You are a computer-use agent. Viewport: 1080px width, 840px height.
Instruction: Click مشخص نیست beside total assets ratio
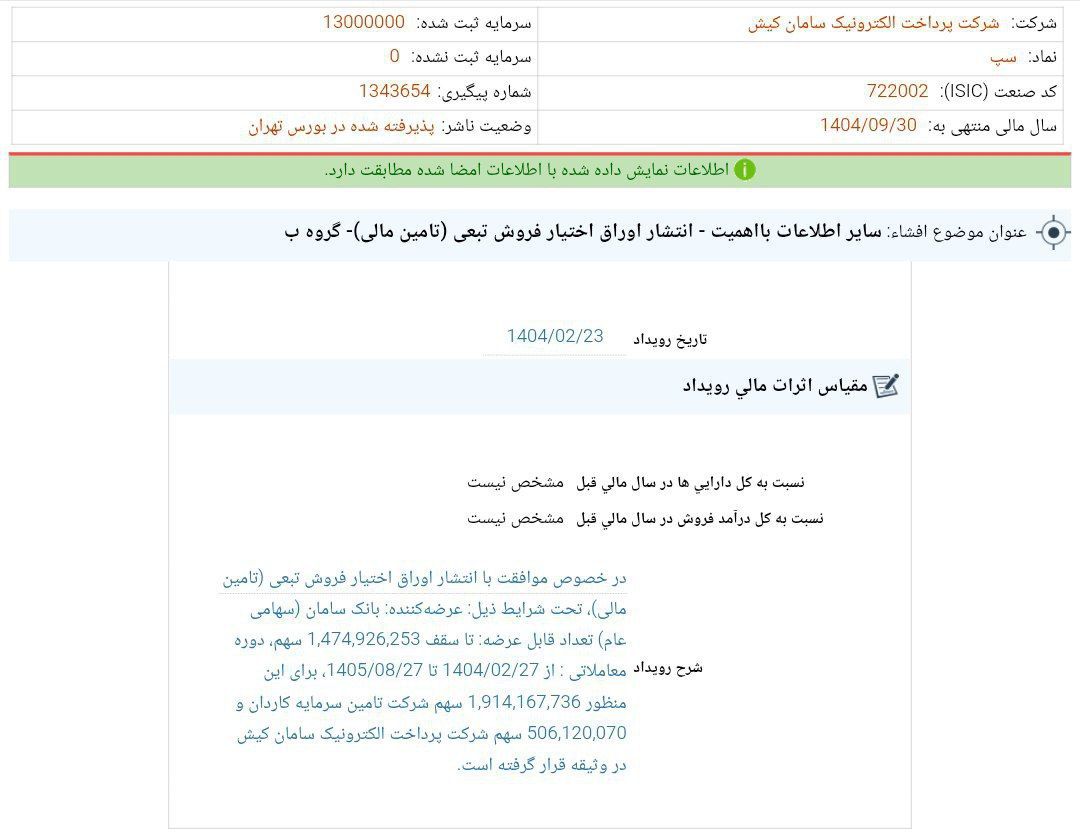pos(515,483)
